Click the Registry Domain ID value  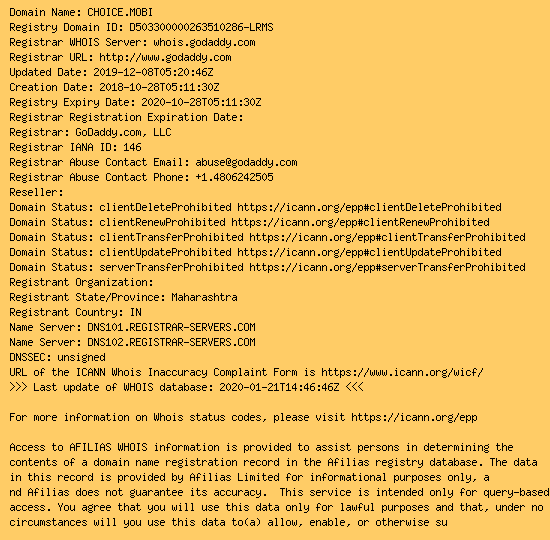201,27
